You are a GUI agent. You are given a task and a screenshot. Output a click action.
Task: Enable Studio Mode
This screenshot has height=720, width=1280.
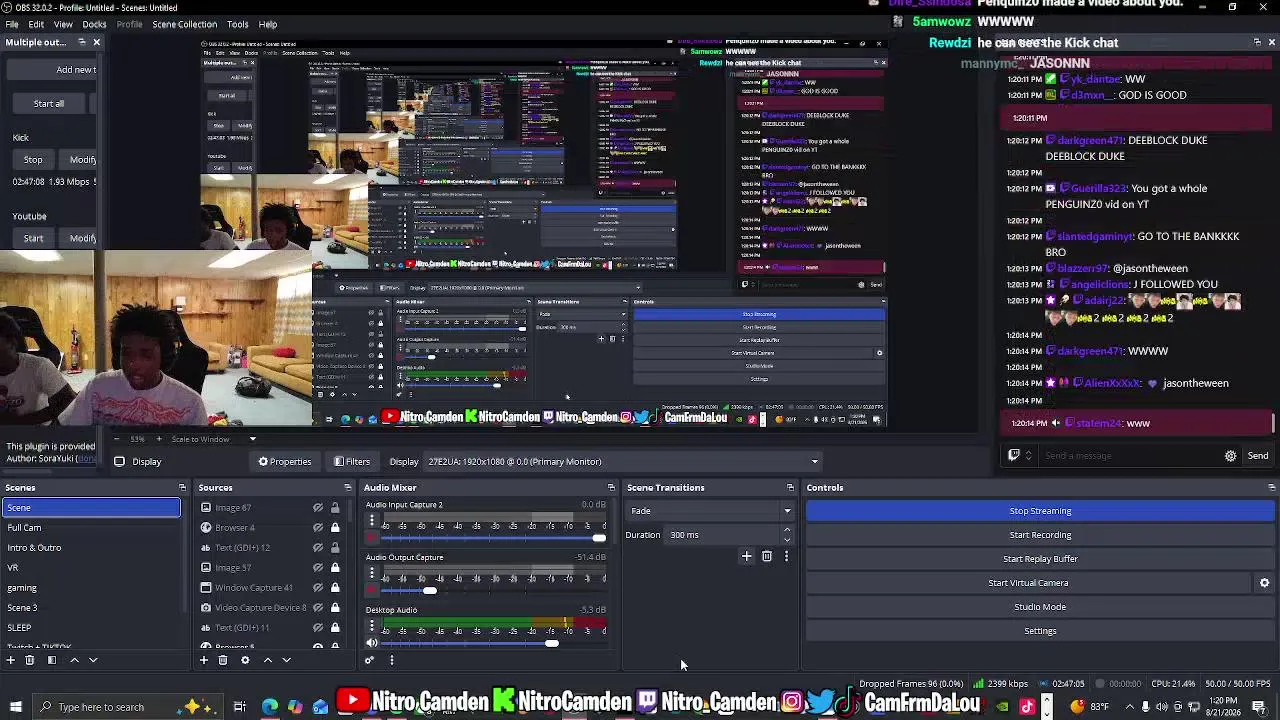coord(1040,607)
